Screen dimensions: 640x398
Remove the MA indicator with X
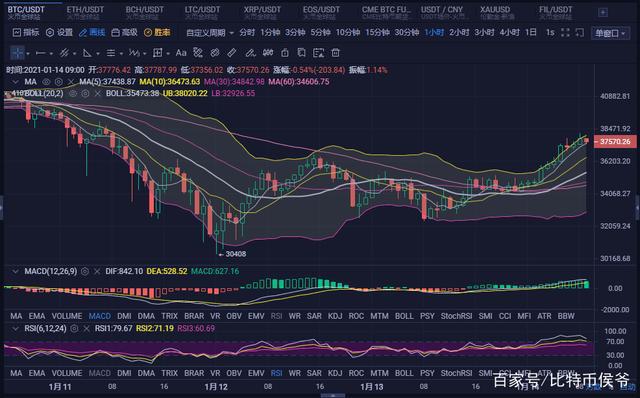(71, 82)
